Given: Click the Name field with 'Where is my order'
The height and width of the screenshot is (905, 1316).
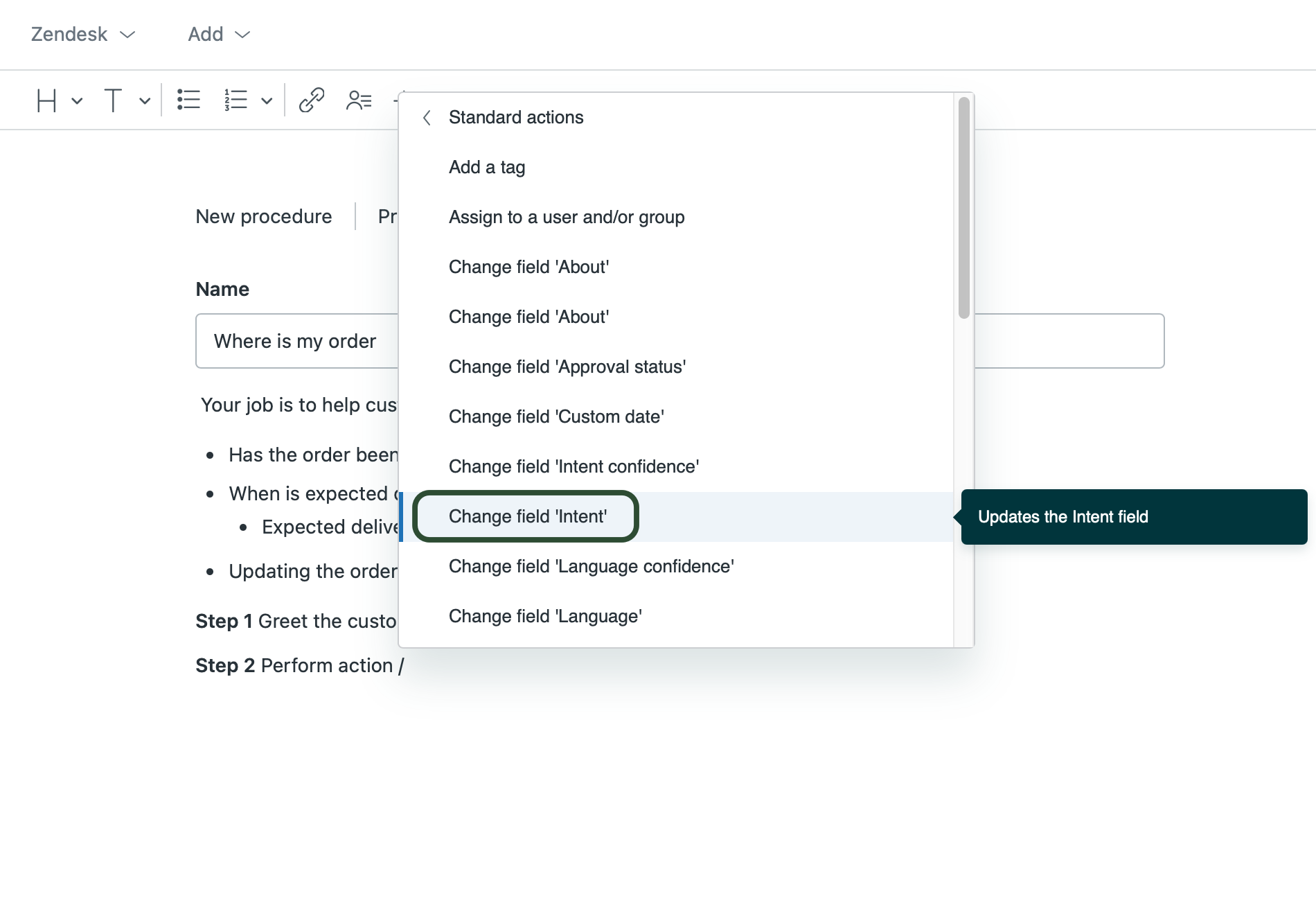Looking at the screenshot, I should click(295, 341).
